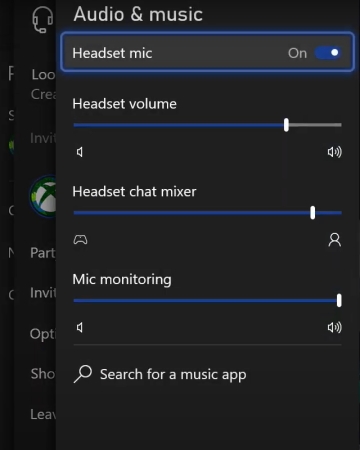Viewport: 360px width, 450px height.
Task: Click the quiet speaker icon under Mic monitoring
Action: [80, 328]
